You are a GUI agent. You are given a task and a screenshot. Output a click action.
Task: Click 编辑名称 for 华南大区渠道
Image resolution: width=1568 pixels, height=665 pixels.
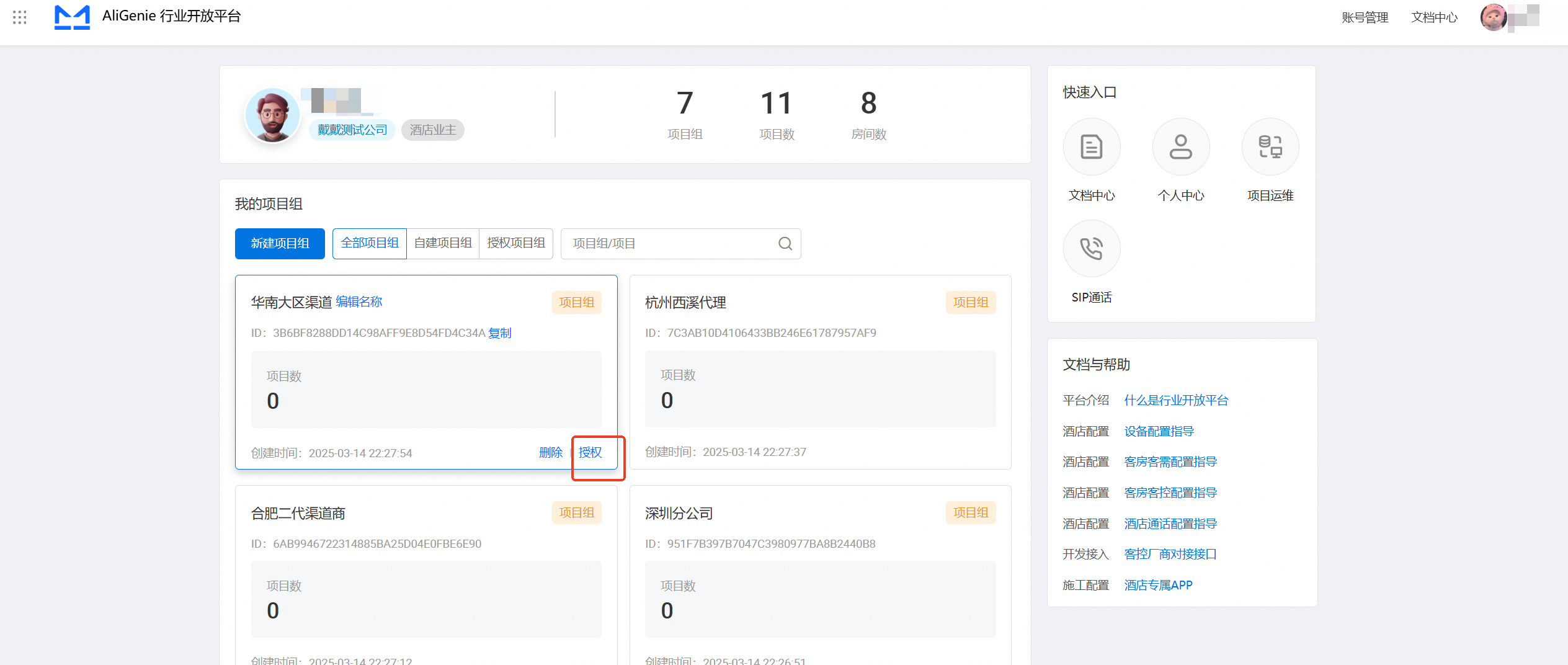359,302
